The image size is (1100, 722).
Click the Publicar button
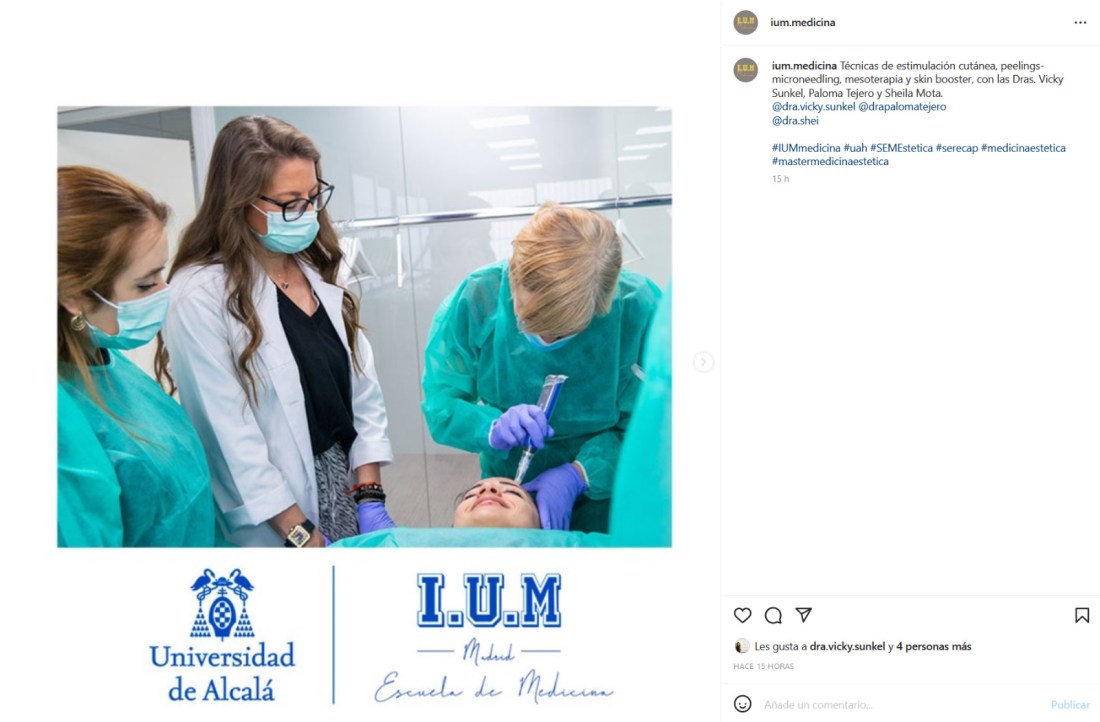[1070, 704]
